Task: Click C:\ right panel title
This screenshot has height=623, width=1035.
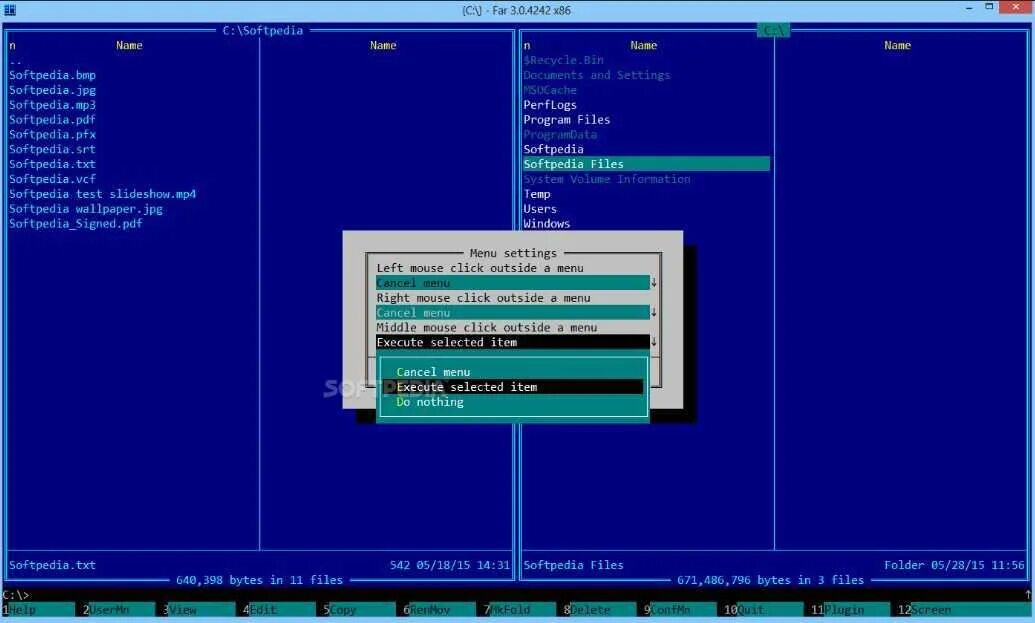Action: pos(773,30)
